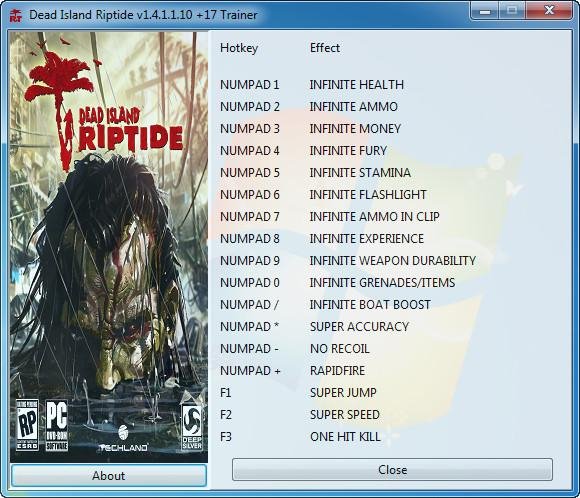Click the Dead Island Riptide cover art
This screenshot has height=498, width=580.
pyautogui.click(x=109, y=247)
